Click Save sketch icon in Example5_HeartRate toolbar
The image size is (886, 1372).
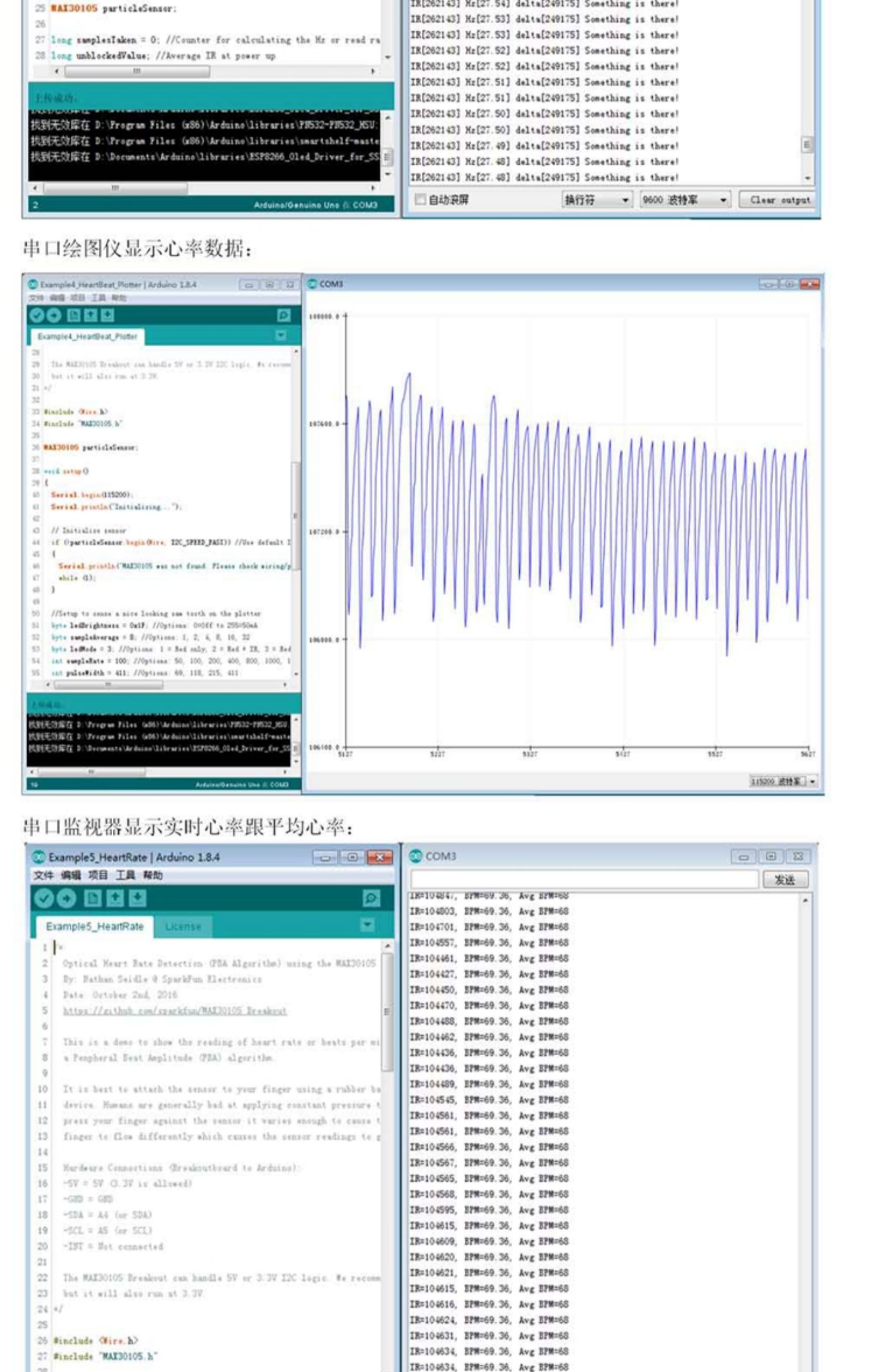[137, 898]
